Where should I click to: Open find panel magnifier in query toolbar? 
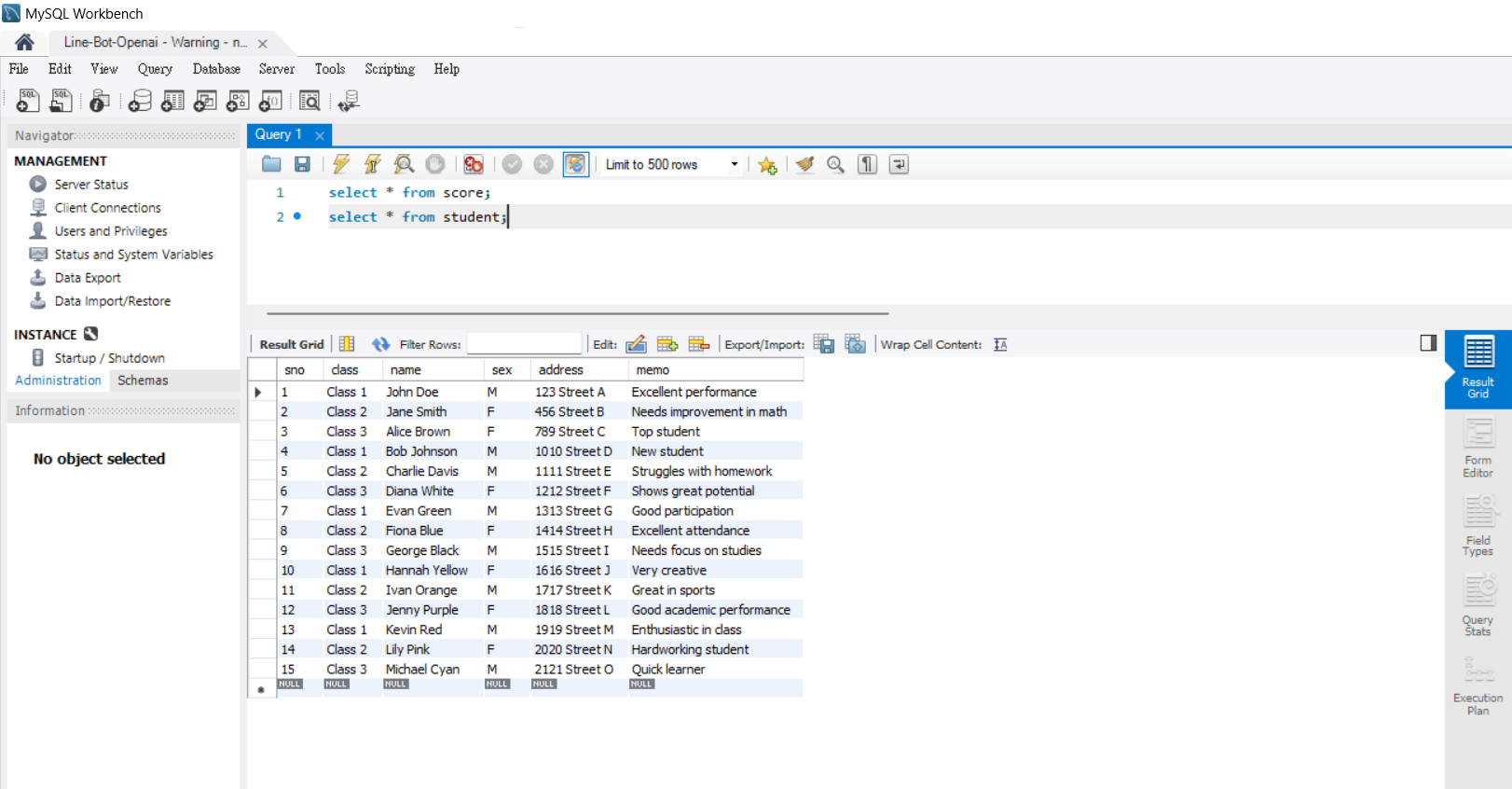tap(836, 164)
